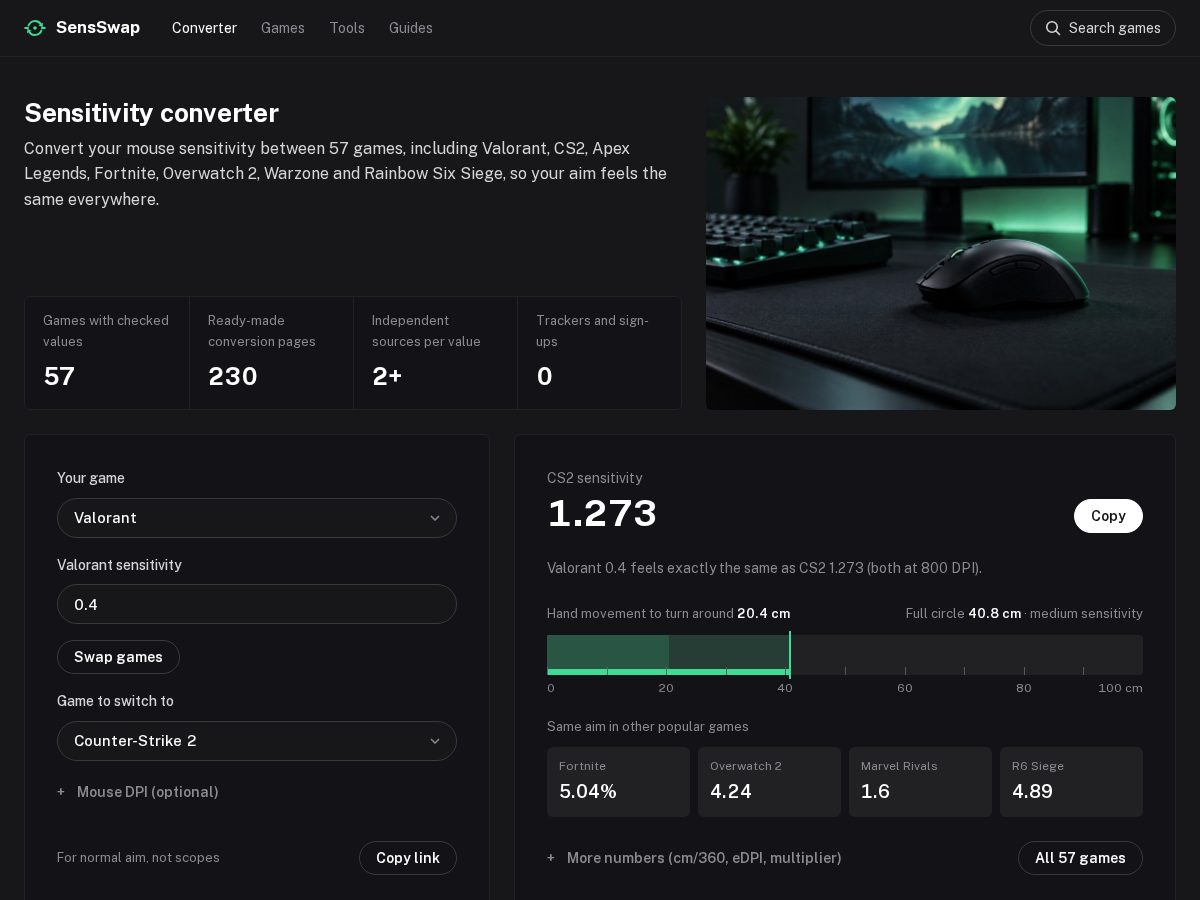The width and height of the screenshot is (1200, 900).
Task: Click the 'Same aim in other popular games' label
Action: click(x=648, y=727)
